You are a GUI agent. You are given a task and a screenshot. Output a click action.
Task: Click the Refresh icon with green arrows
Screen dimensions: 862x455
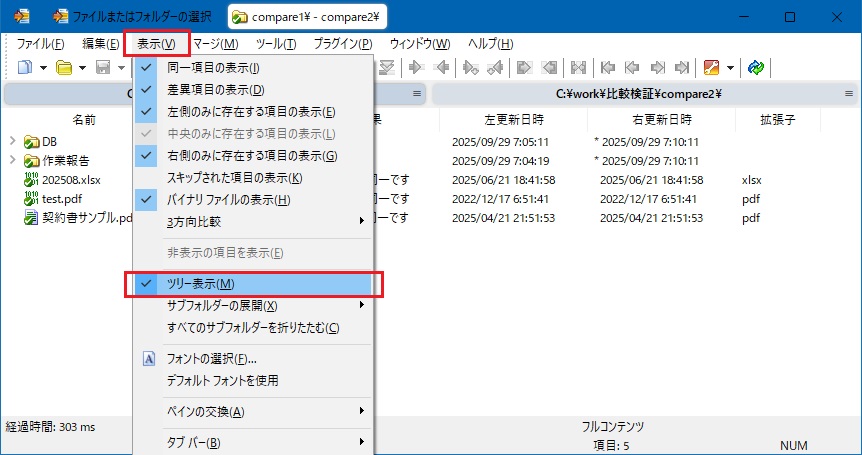(756, 68)
